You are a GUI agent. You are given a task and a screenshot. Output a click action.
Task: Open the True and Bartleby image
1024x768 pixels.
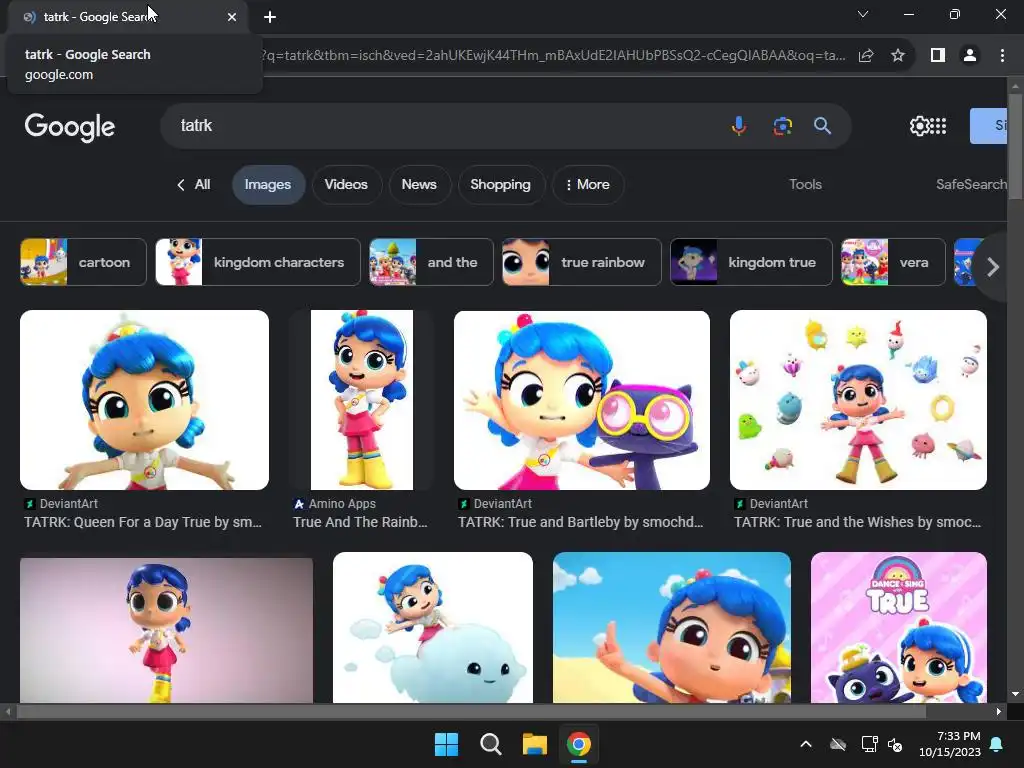(582, 400)
